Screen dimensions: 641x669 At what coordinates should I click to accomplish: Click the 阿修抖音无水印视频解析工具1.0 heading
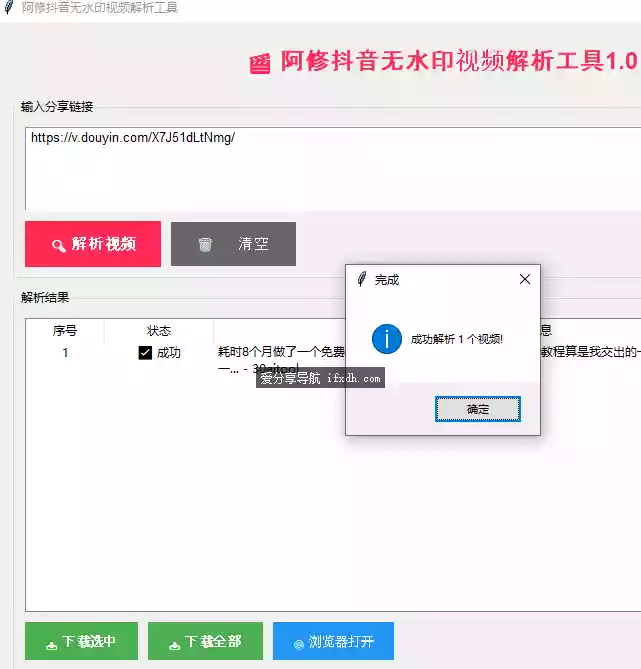click(x=459, y=61)
